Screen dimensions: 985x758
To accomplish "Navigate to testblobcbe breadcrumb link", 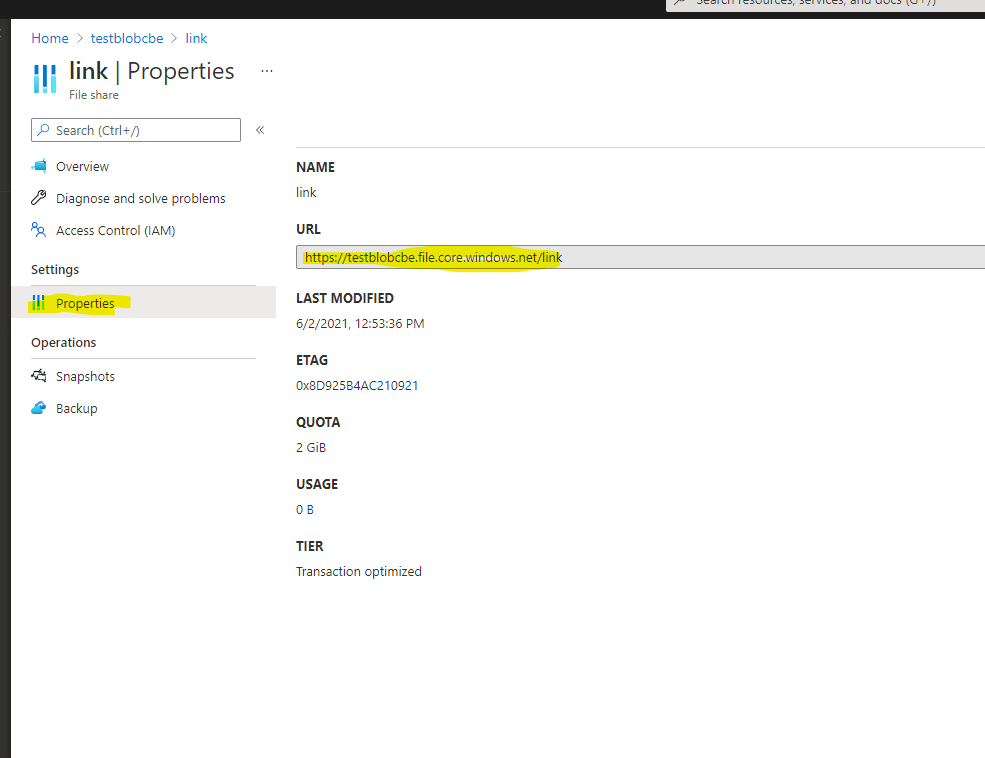I will tap(127, 38).
